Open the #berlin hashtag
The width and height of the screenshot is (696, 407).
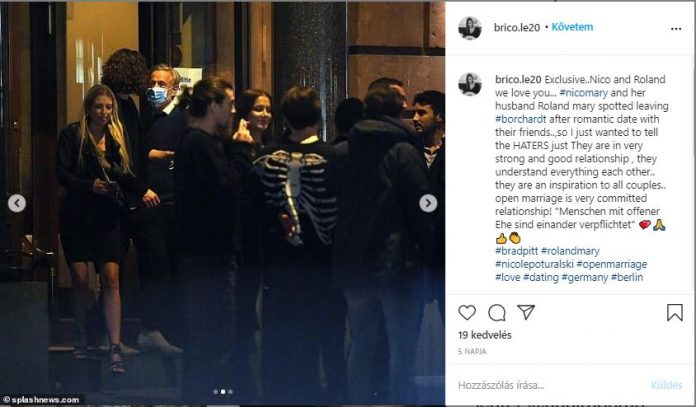pyautogui.click(x=627, y=277)
